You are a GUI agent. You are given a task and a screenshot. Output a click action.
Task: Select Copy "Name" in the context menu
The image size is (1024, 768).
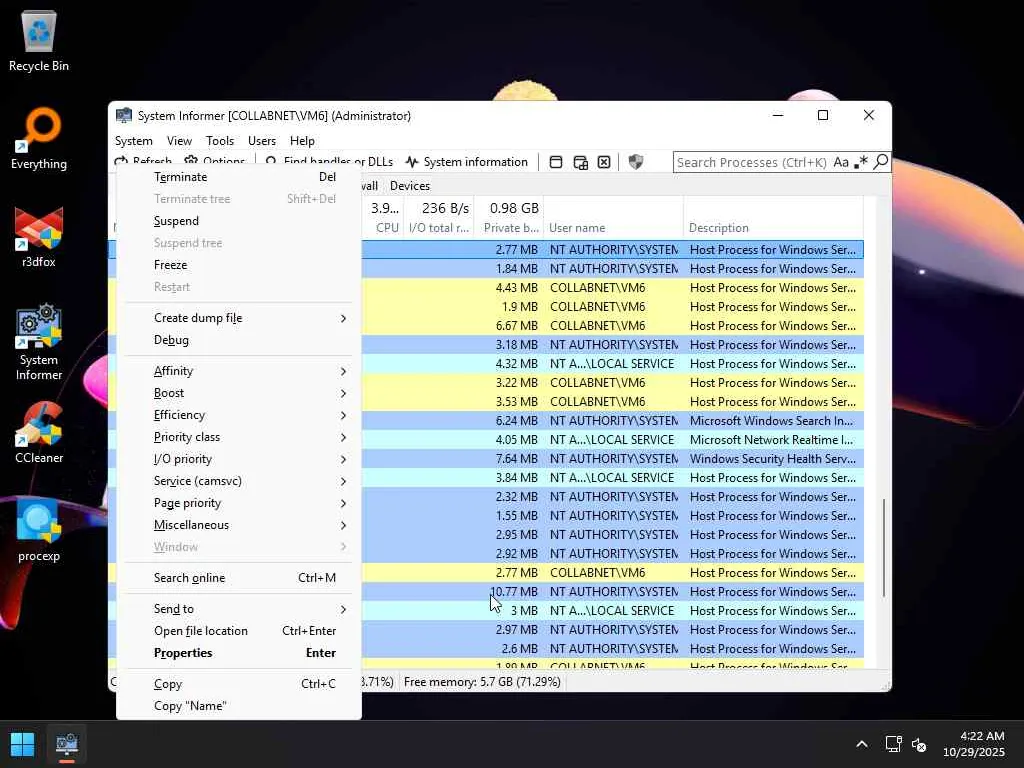click(x=239, y=706)
